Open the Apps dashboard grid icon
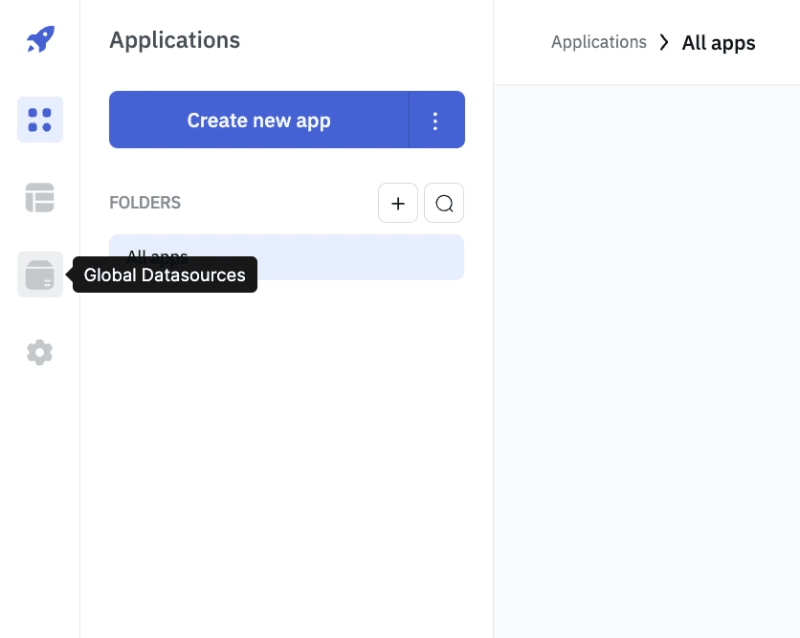 [x=40, y=120]
